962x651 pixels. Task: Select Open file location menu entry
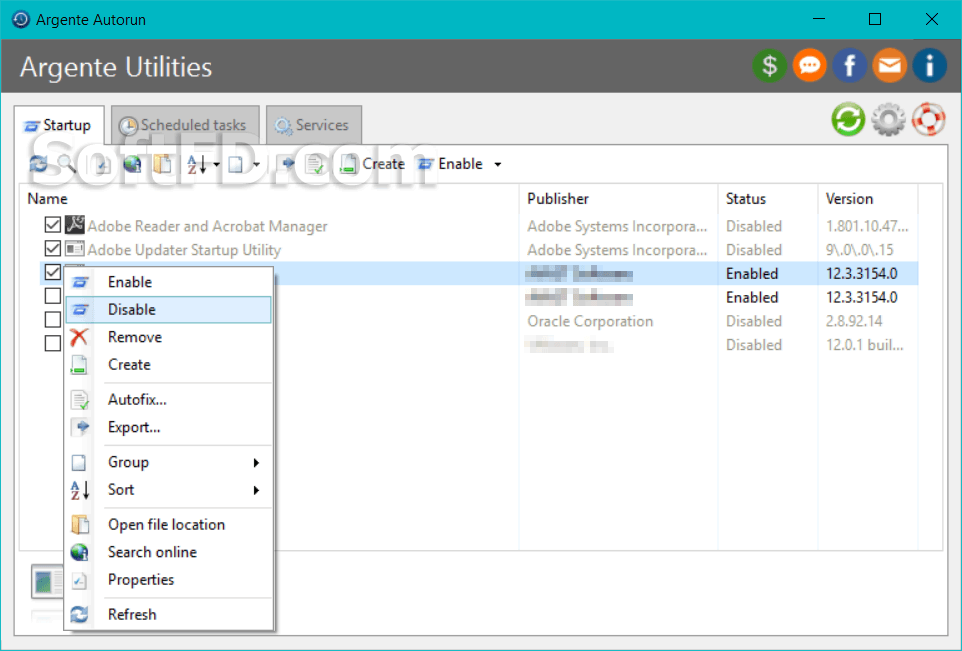[169, 525]
